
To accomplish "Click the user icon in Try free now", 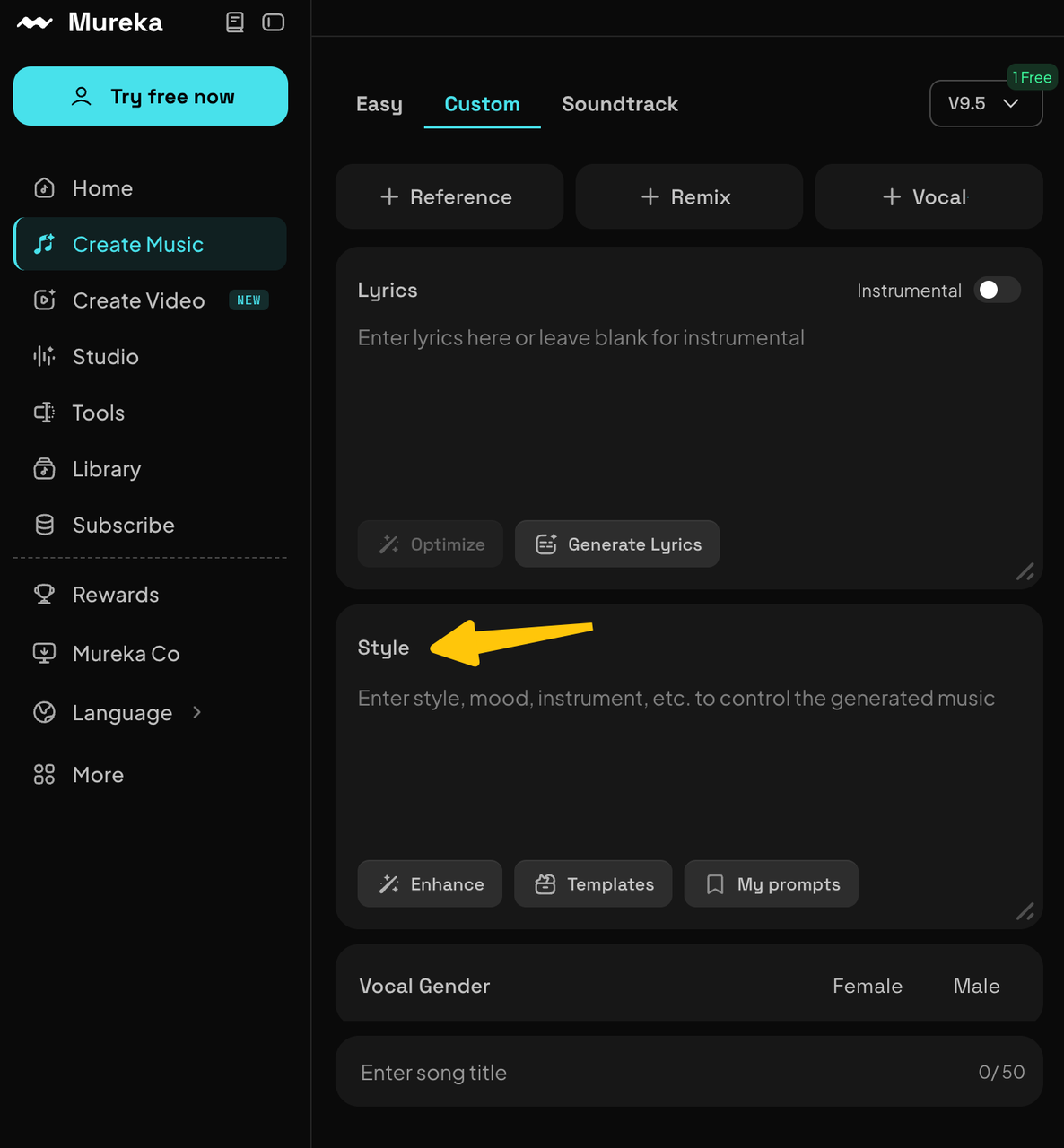I will [82, 96].
